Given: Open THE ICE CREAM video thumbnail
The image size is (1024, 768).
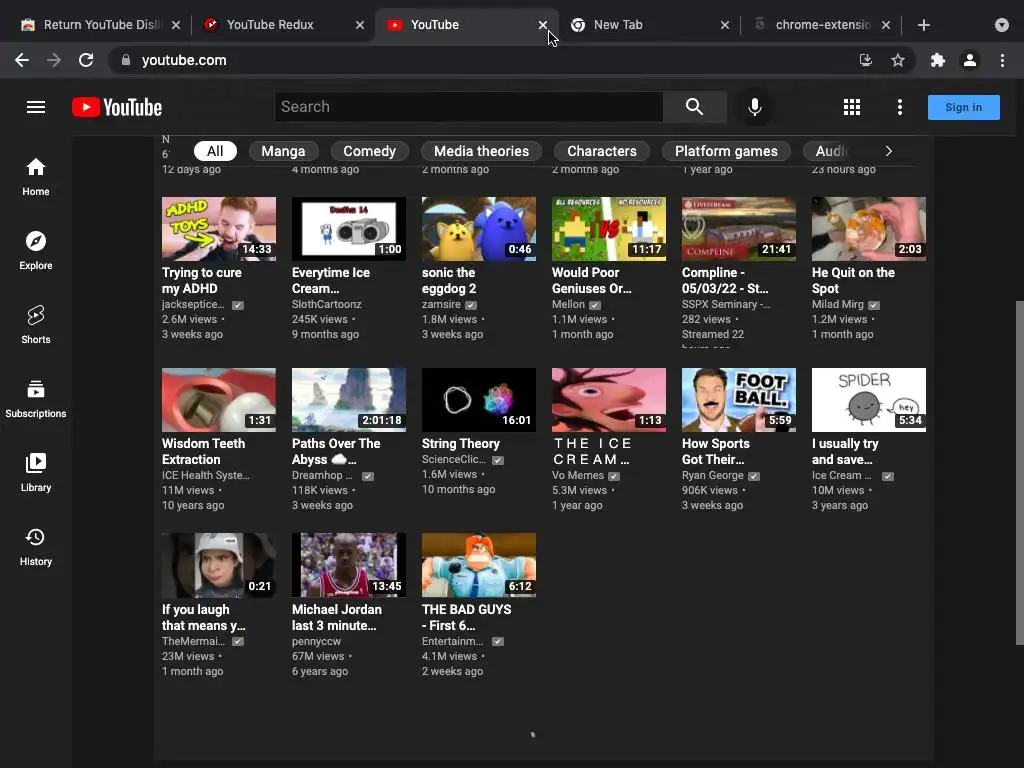Looking at the screenshot, I should [609, 400].
